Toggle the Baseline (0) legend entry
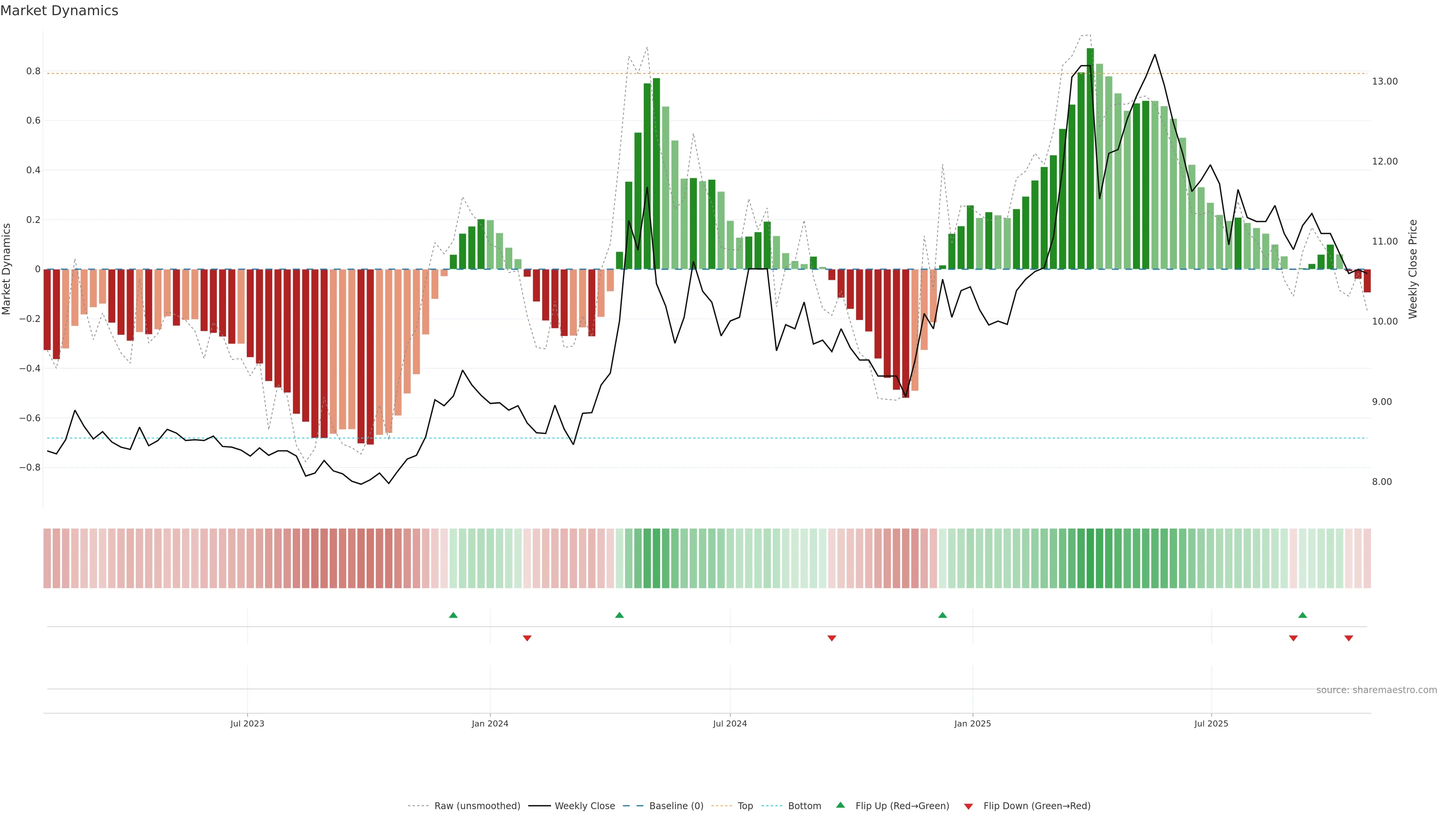The image size is (1456, 819). point(676,806)
